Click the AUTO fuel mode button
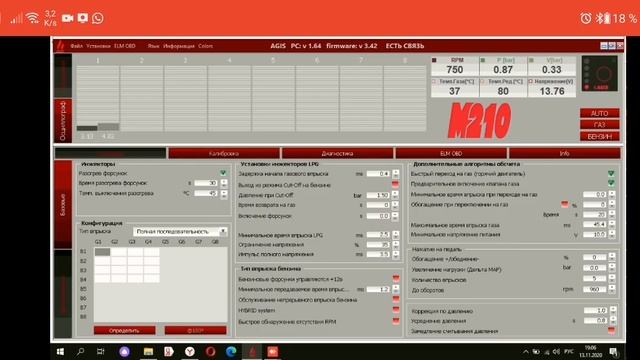Image resolution: width=640 pixels, height=360 pixels. click(600, 113)
